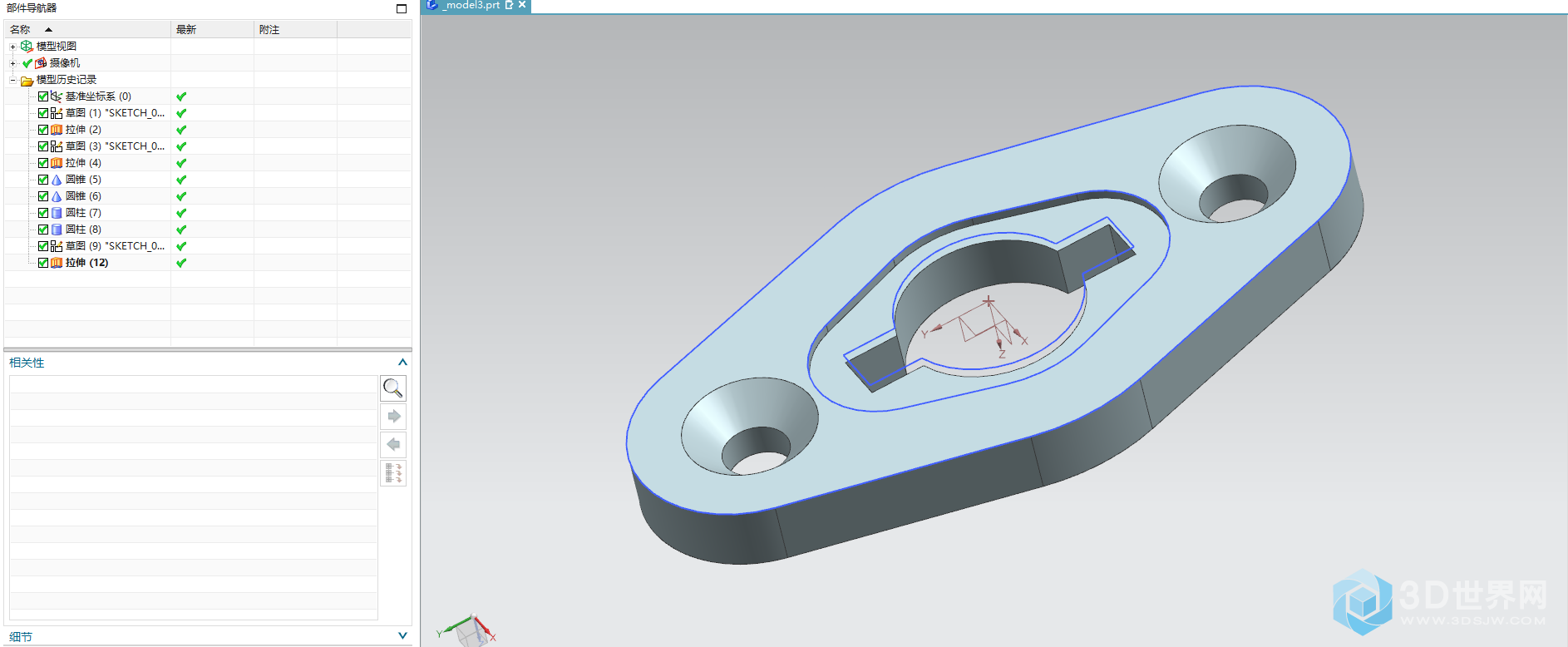Screen dimensions: 1568x647
Task: Select the 摄像机 camera icon
Action: click(41, 63)
